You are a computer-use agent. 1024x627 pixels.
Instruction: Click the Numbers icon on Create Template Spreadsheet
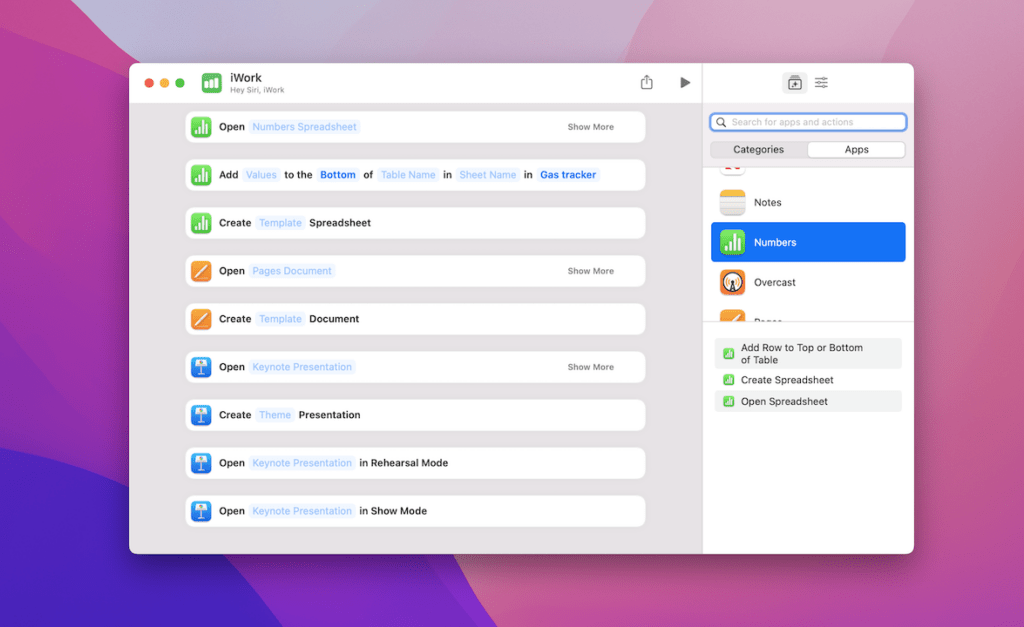(x=201, y=223)
